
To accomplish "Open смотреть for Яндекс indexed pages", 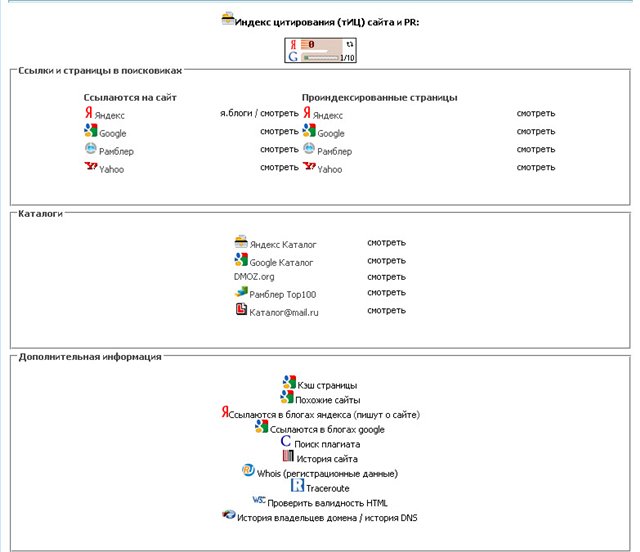I will coord(536,113).
